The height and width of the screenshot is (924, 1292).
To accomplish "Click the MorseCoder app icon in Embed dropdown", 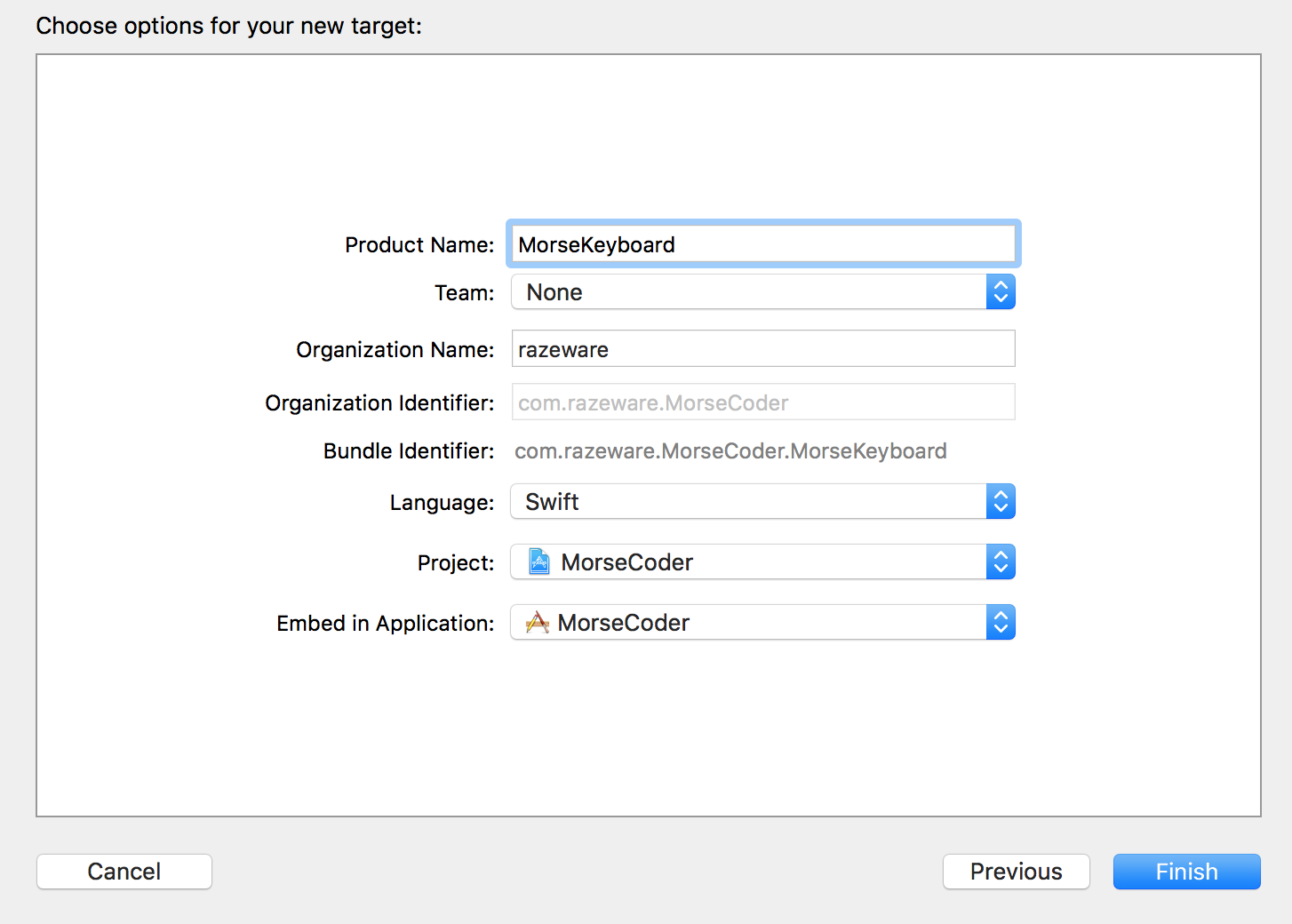I will [538, 622].
